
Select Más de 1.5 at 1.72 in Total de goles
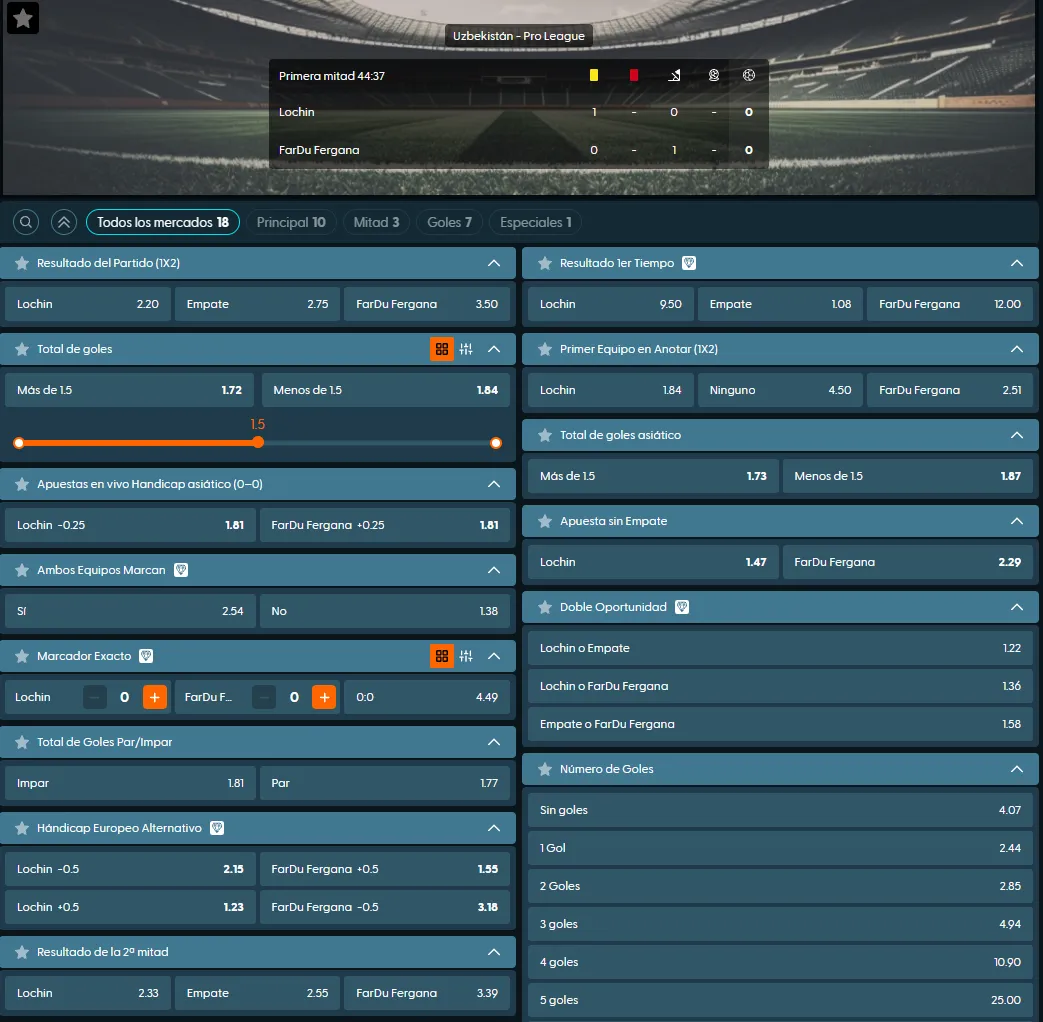click(x=130, y=390)
